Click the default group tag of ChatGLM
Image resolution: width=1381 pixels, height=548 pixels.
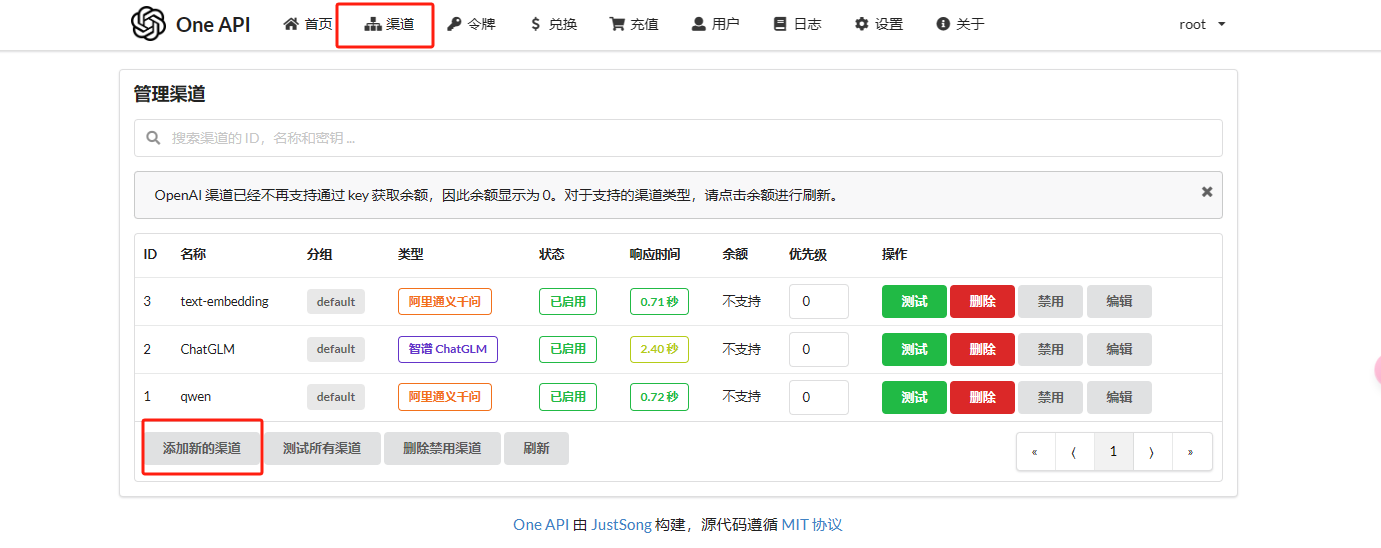(336, 349)
